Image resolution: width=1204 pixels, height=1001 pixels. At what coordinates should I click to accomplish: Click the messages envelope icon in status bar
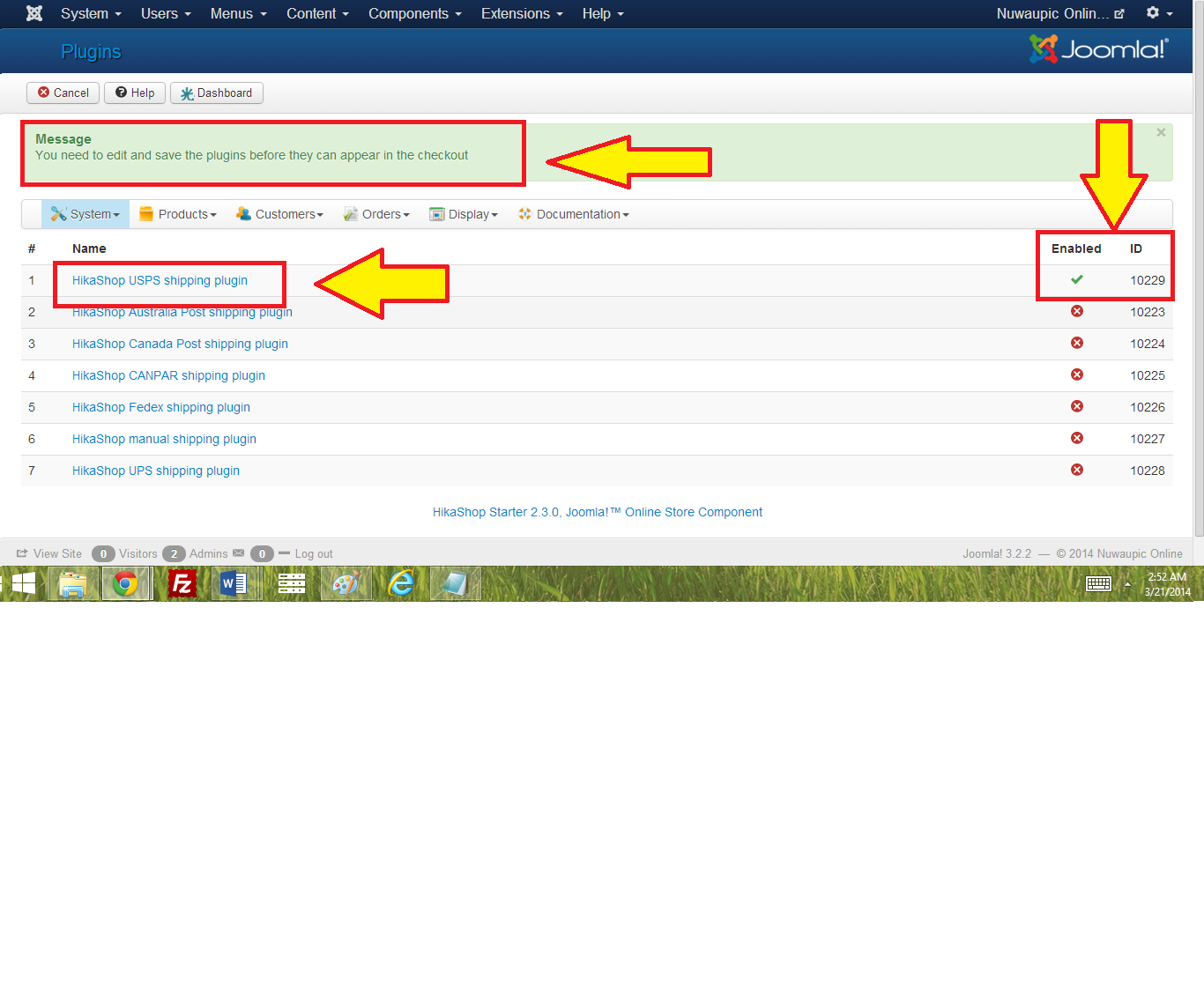click(x=238, y=553)
